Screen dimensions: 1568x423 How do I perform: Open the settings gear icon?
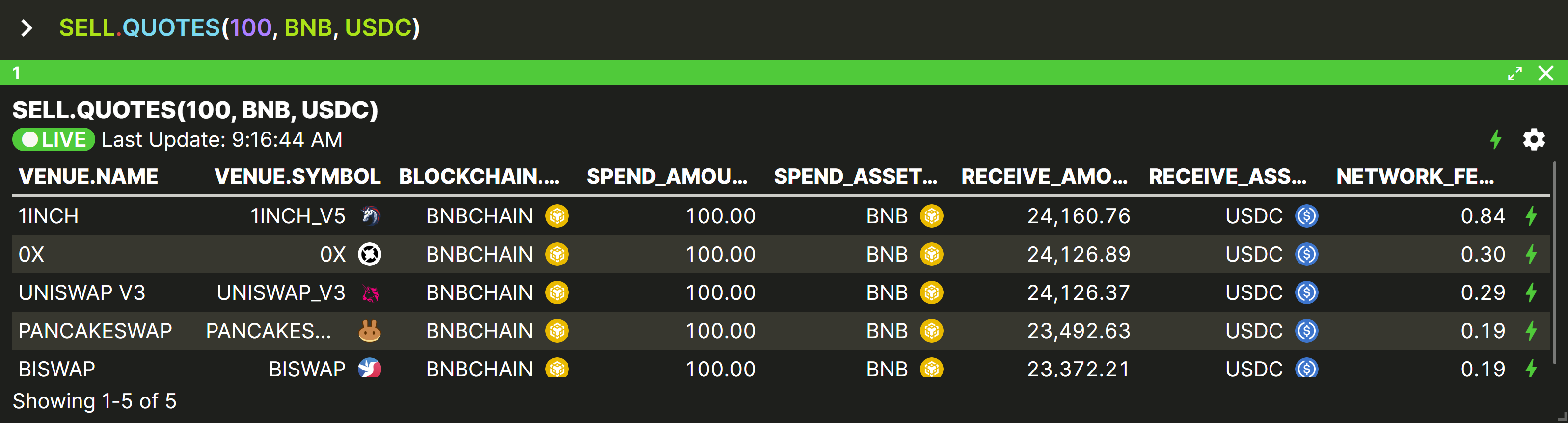1533,139
